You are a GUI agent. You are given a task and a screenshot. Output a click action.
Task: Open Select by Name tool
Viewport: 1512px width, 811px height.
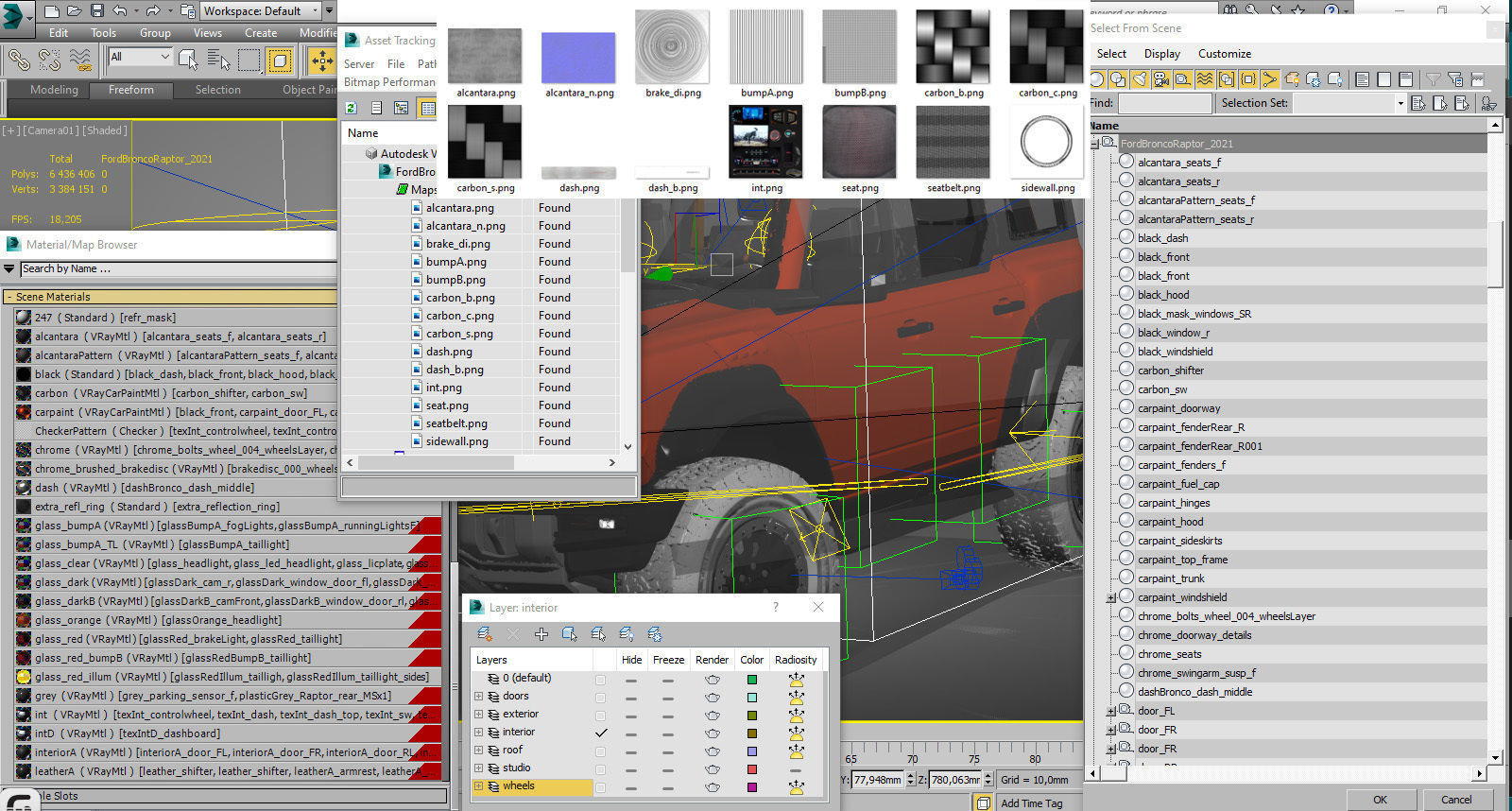[x=218, y=60]
